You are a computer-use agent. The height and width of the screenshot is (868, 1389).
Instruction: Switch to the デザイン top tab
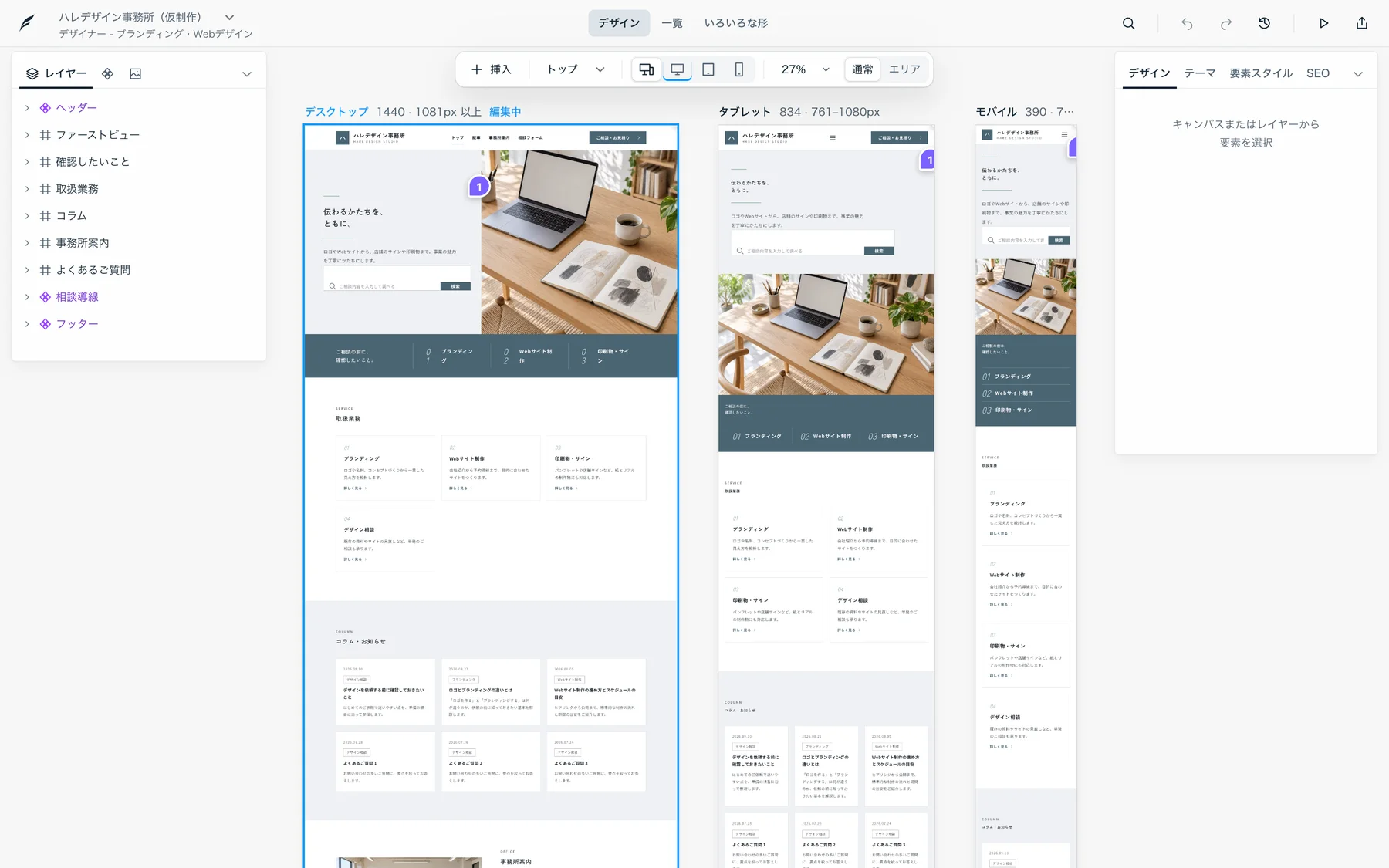619,23
